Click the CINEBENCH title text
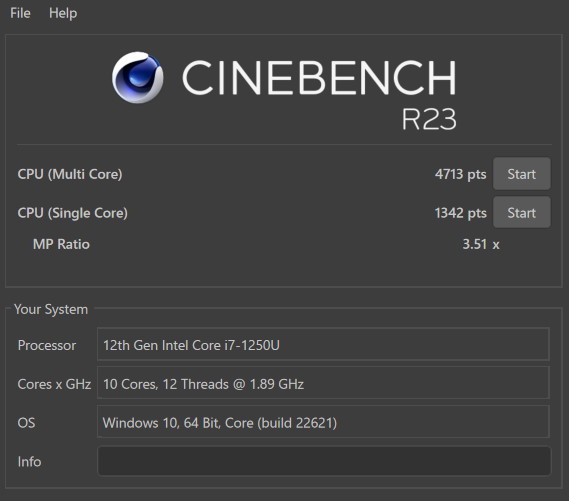This screenshot has height=501, width=569. click(x=319, y=78)
